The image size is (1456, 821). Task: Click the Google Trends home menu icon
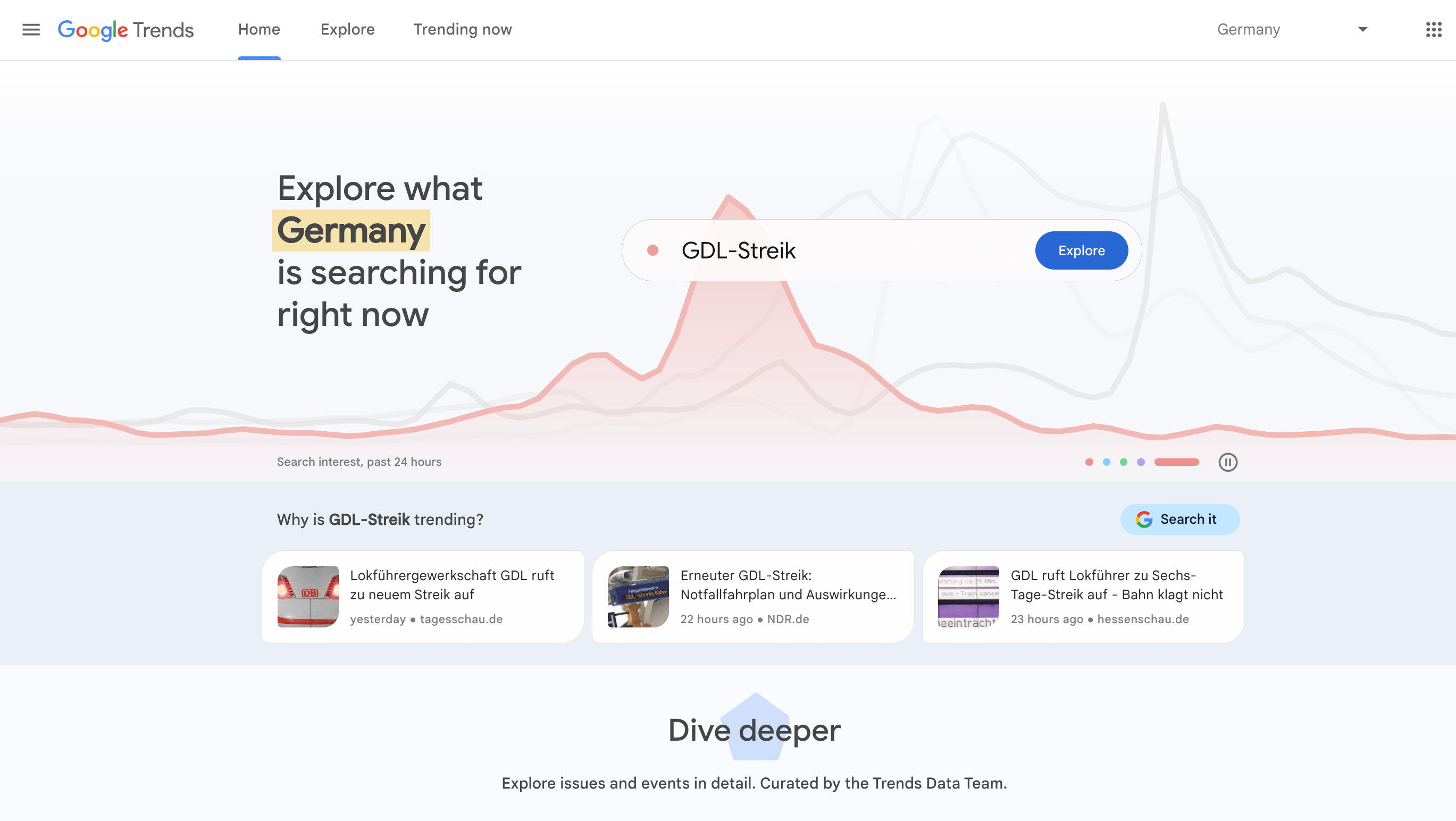click(30, 30)
